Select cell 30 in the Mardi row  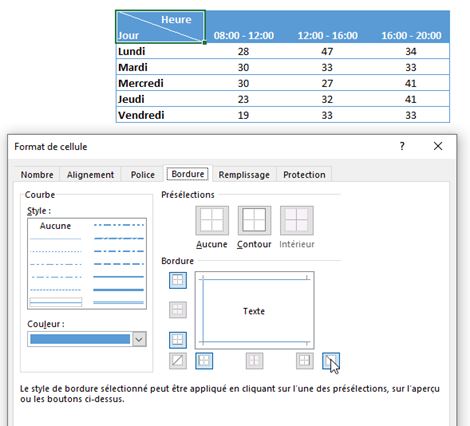point(244,67)
